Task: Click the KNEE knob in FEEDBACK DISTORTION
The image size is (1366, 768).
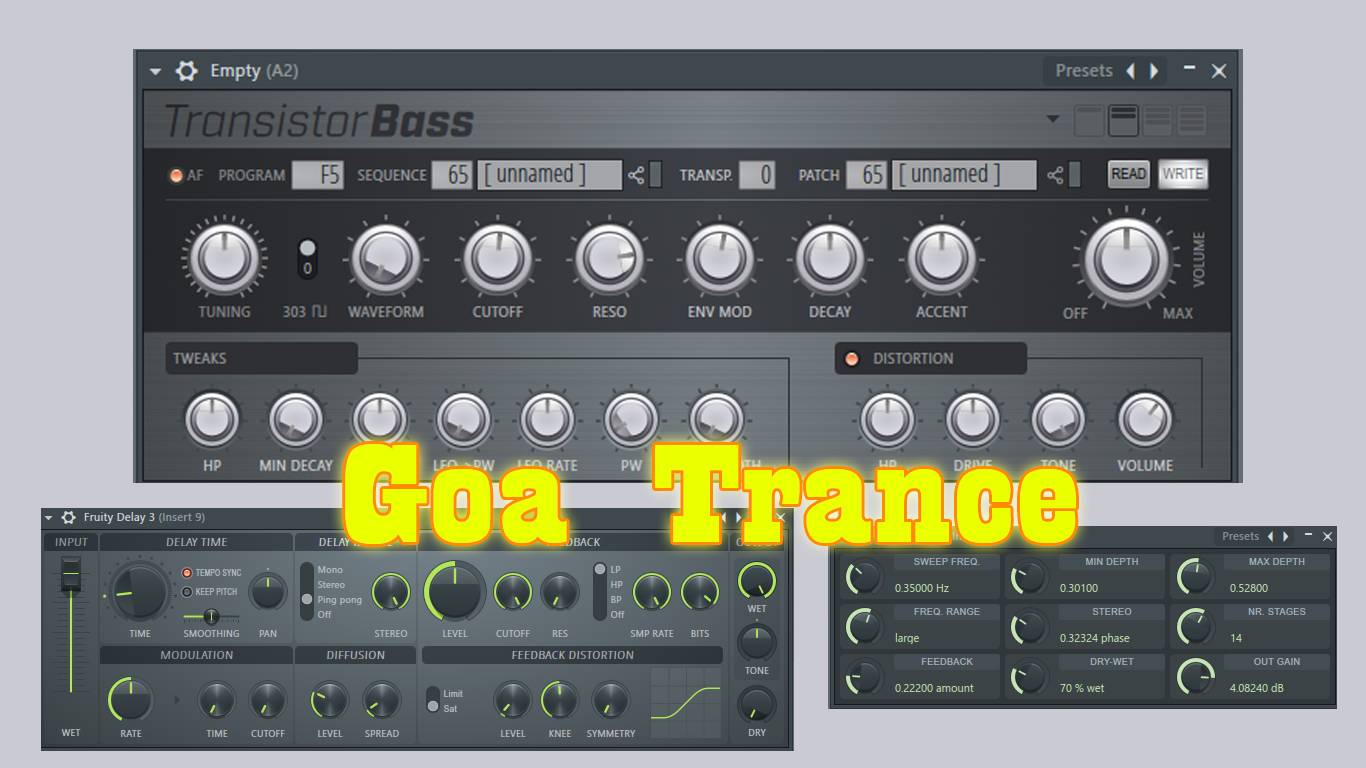Action: tap(560, 701)
